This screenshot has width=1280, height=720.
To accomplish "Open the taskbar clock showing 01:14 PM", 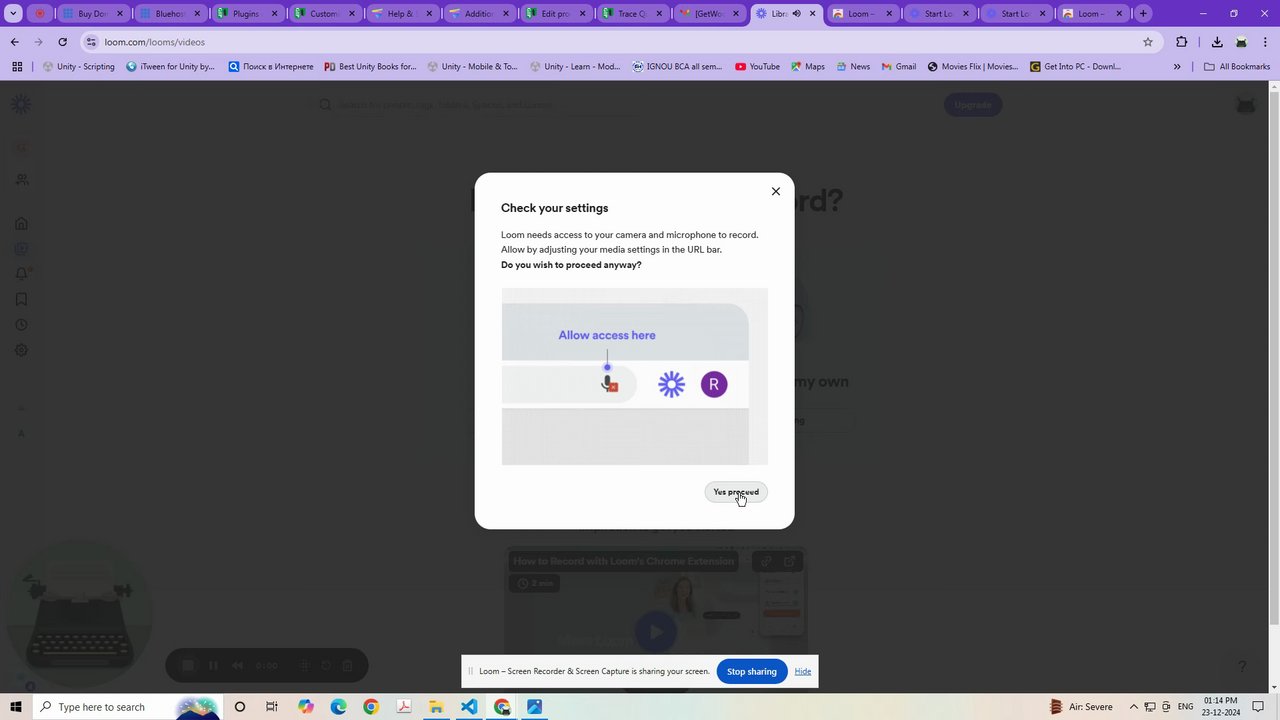I will pyautogui.click(x=1221, y=707).
